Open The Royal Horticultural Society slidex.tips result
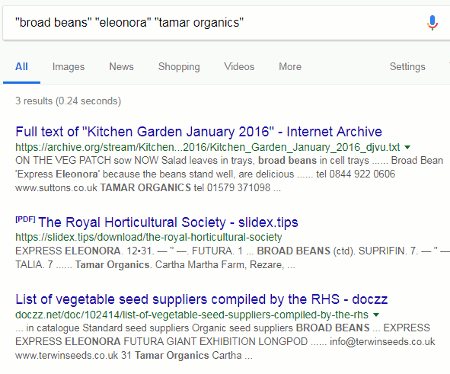The image size is (450, 374). (168, 222)
